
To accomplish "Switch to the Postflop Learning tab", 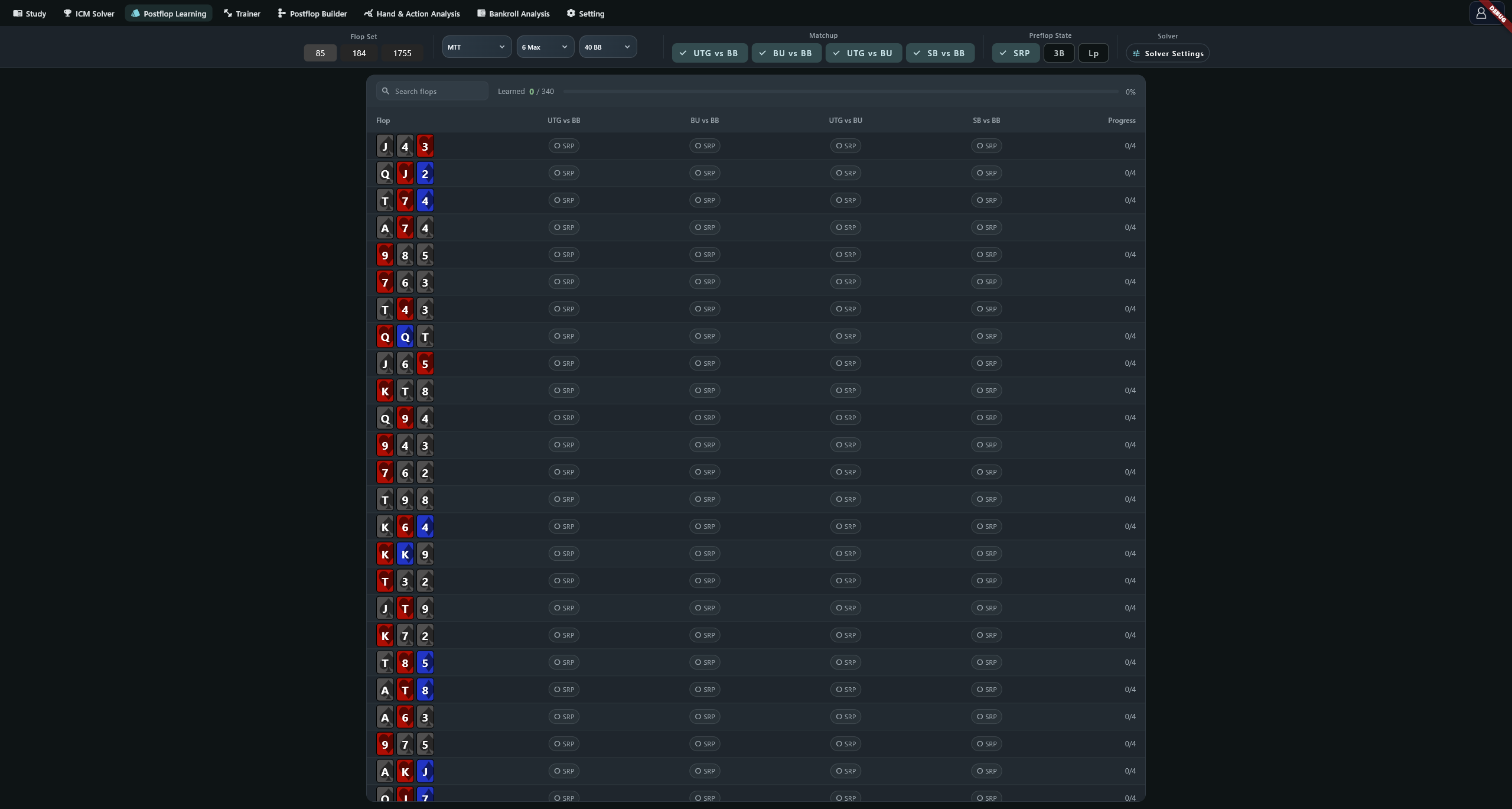I will (x=169, y=13).
